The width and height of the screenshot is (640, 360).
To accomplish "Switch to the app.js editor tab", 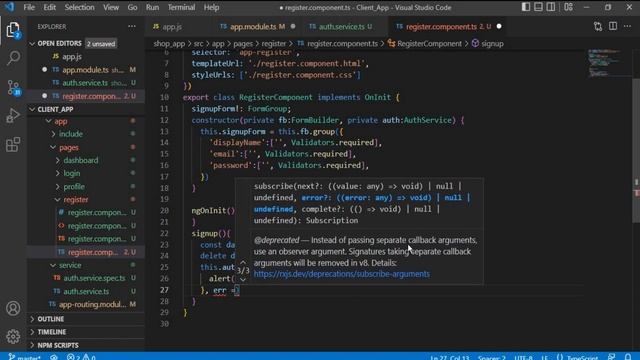I will 172,27.
